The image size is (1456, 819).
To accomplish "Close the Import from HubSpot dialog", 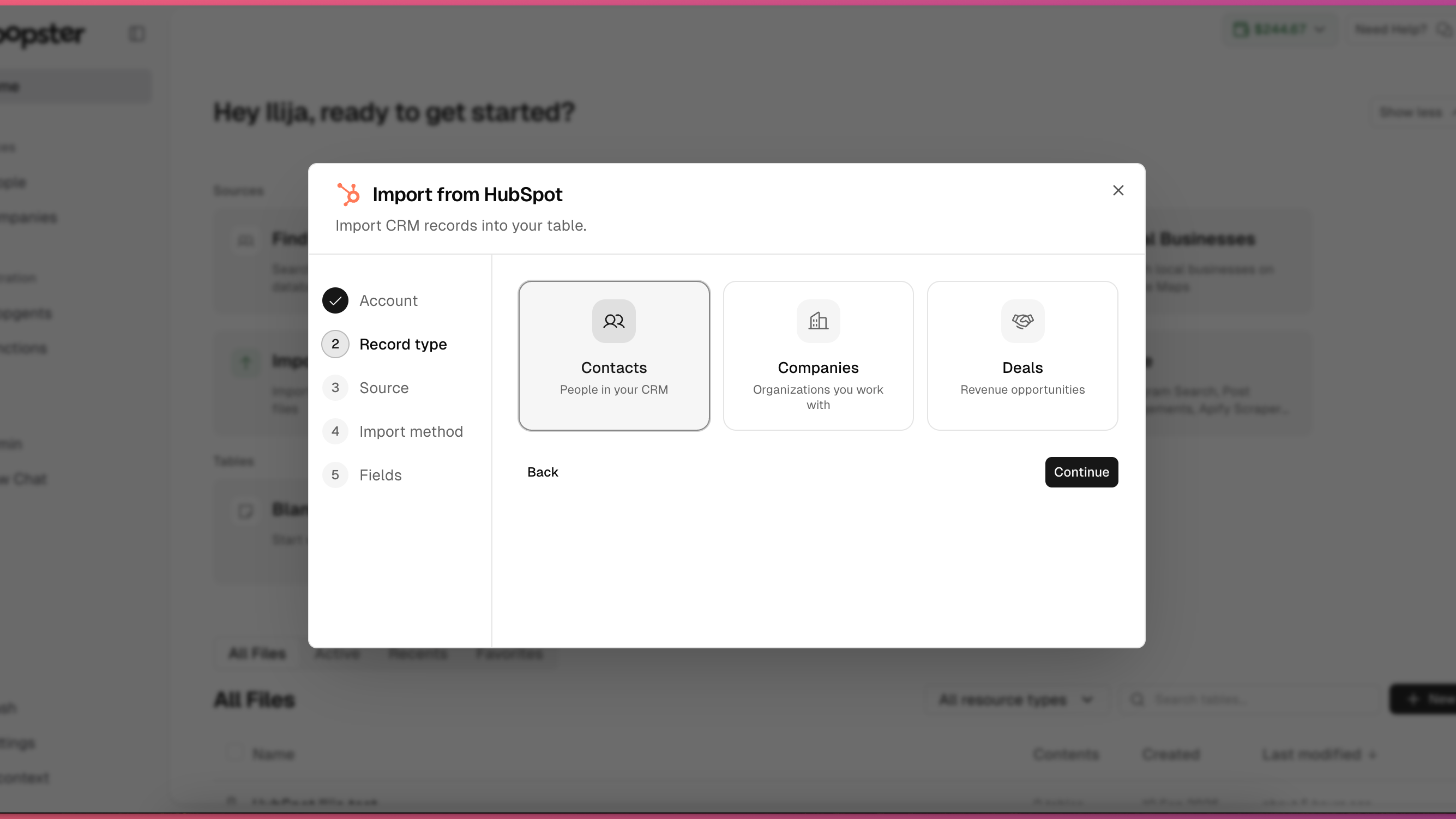I will click(1118, 190).
